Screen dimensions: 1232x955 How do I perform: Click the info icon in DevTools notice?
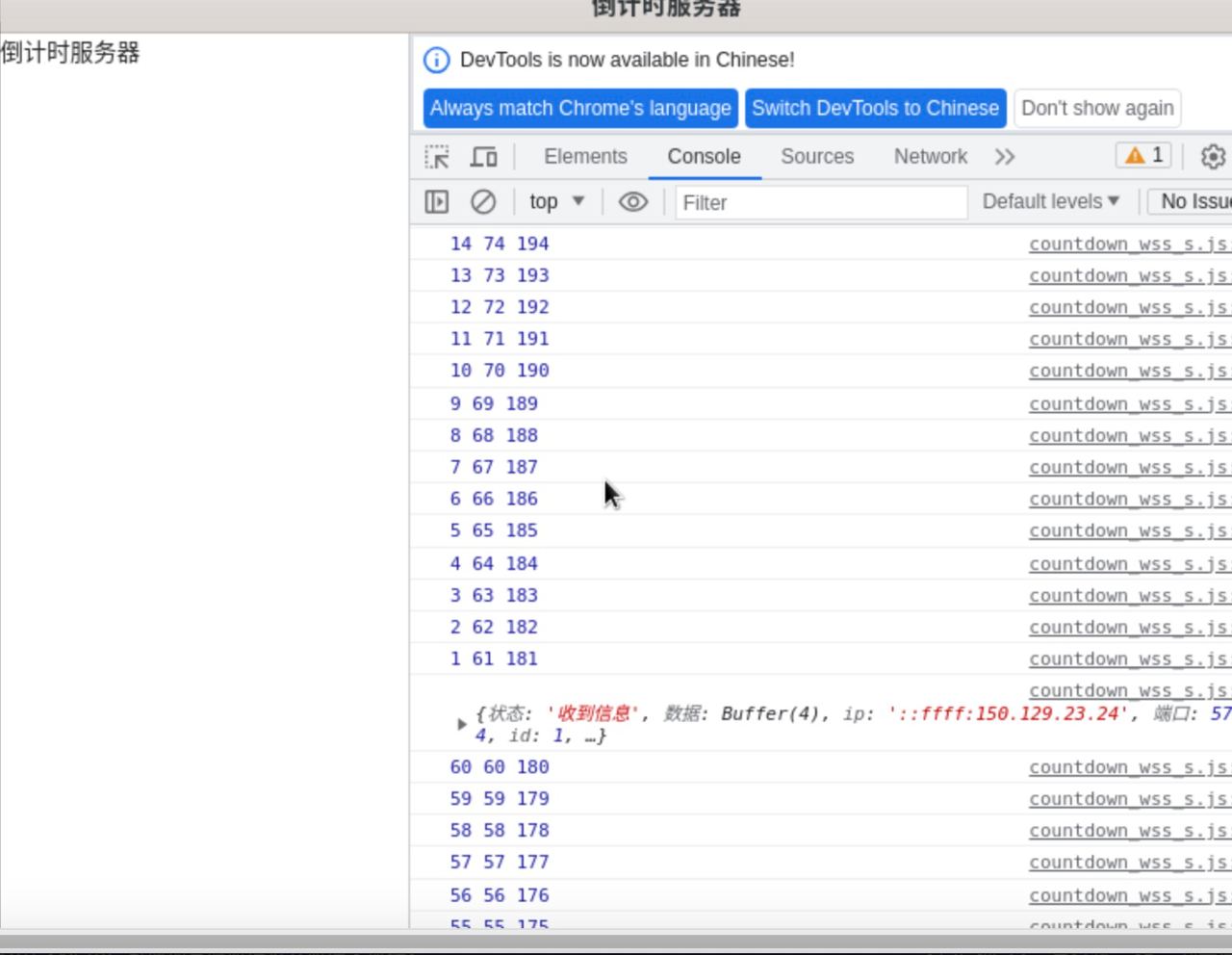[436, 60]
